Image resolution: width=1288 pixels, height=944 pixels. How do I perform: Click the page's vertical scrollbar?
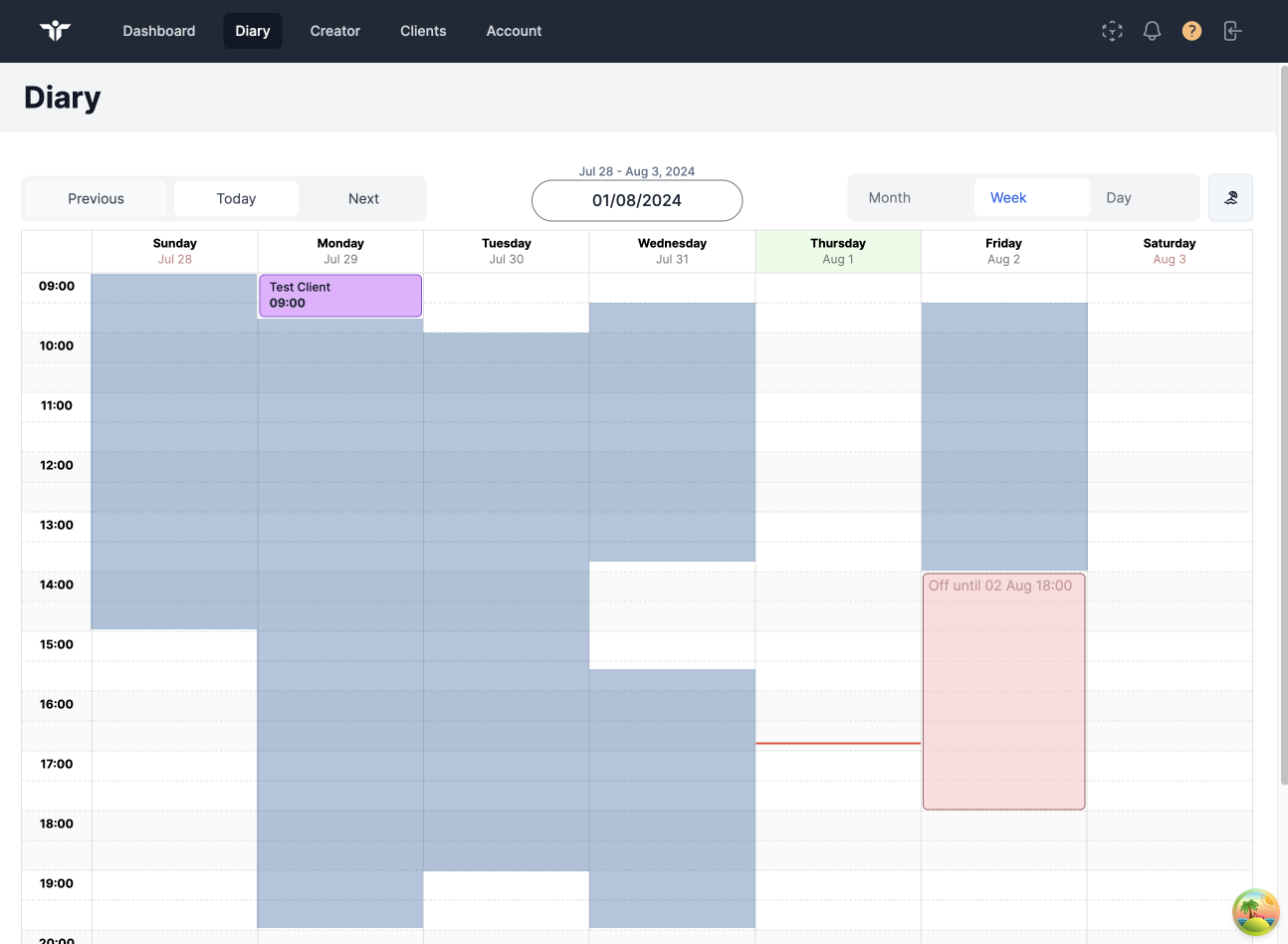tap(1283, 425)
